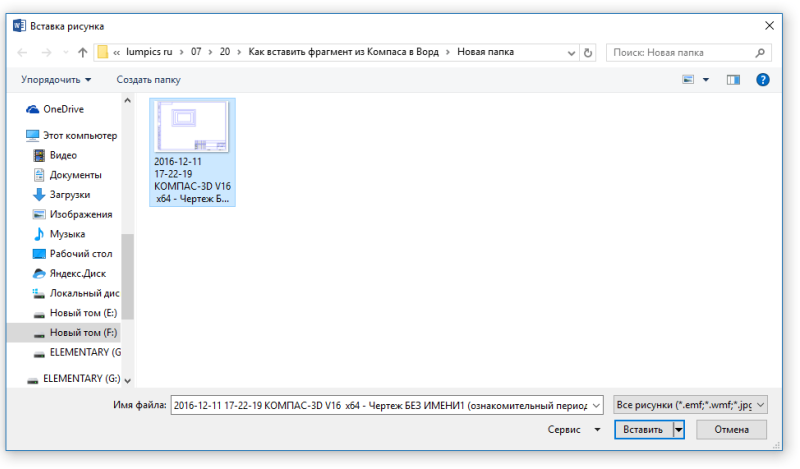The image size is (800, 469).
Task: Open recent locations dropdown arrow
Action: pyautogui.click(x=65, y=52)
